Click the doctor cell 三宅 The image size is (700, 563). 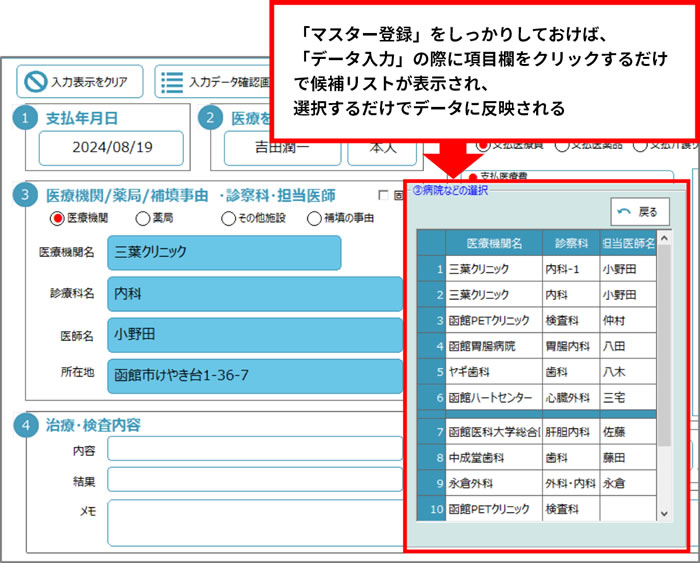tap(628, 397)
